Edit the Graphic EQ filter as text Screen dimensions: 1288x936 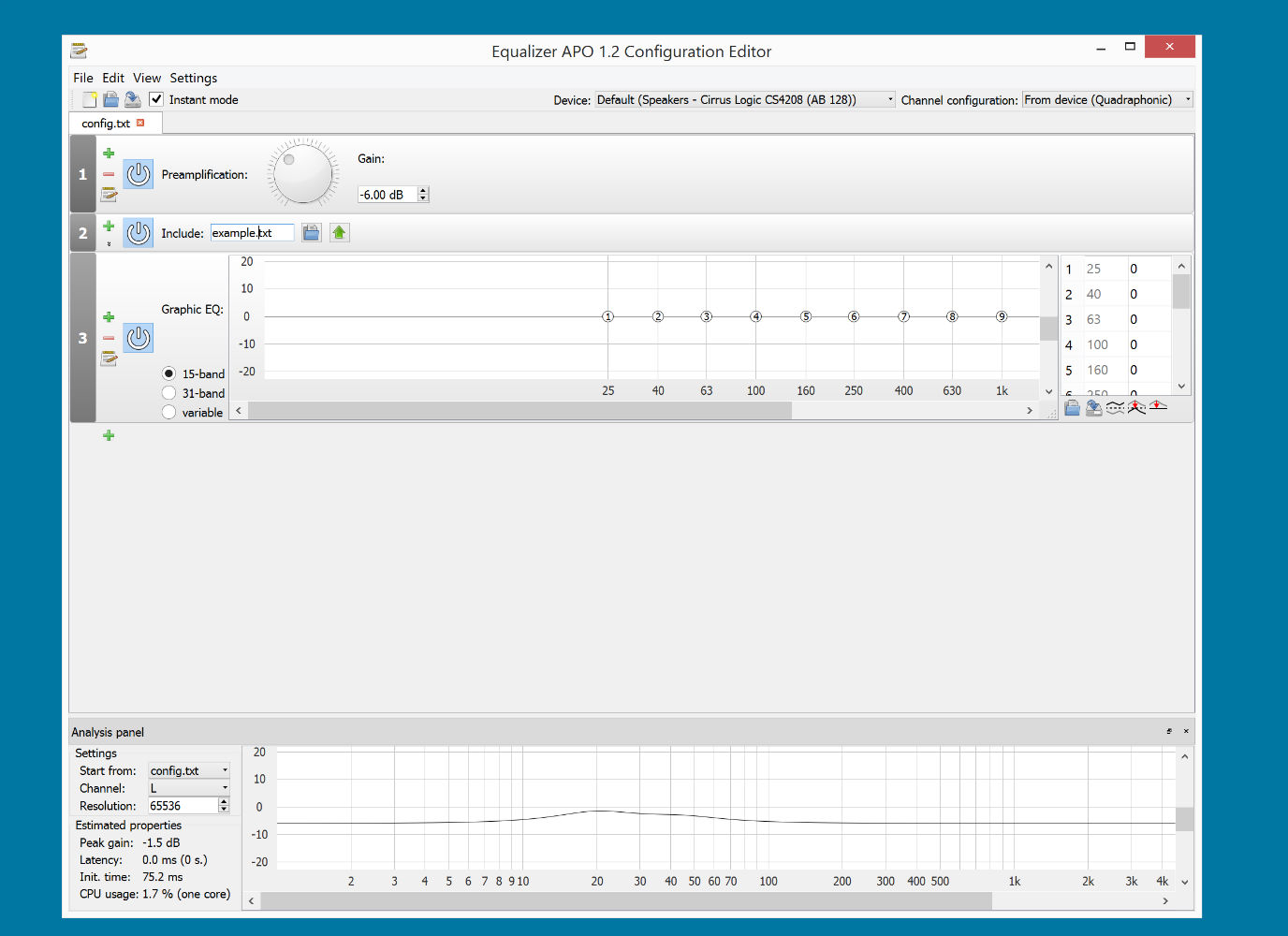pyautogui.click(x=109, y=358)
